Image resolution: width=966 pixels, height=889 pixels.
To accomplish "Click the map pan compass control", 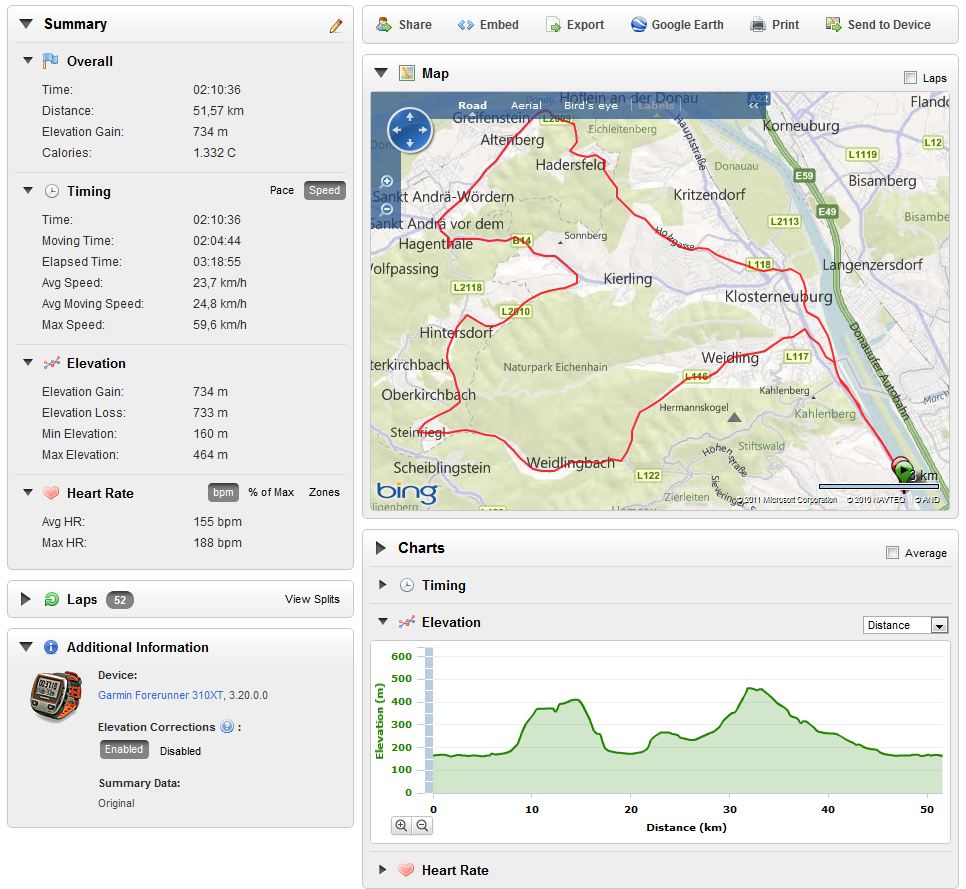I will point(409,130).
